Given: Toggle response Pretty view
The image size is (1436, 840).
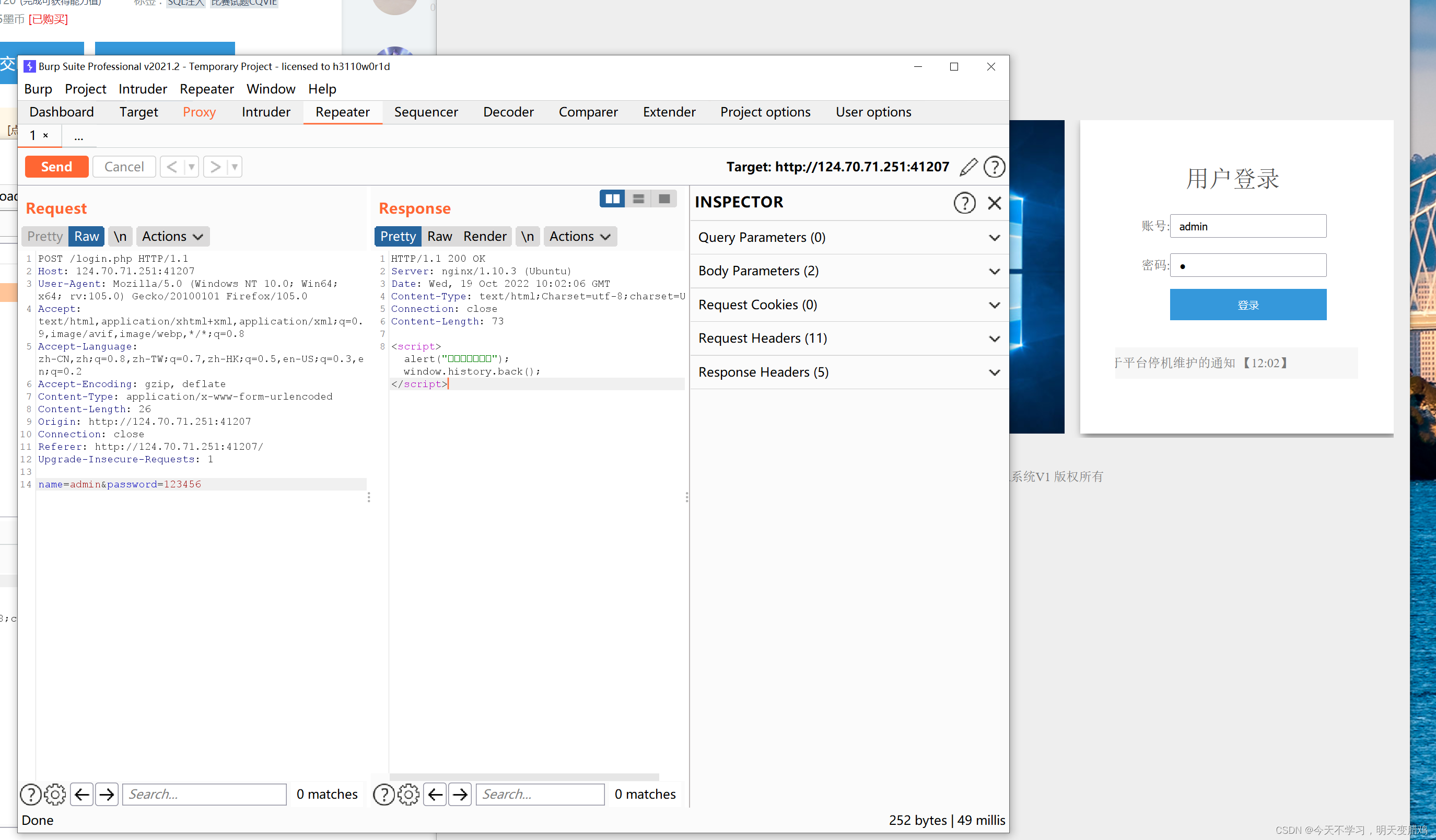Looking at the screenshot, I should pos(398,237).
